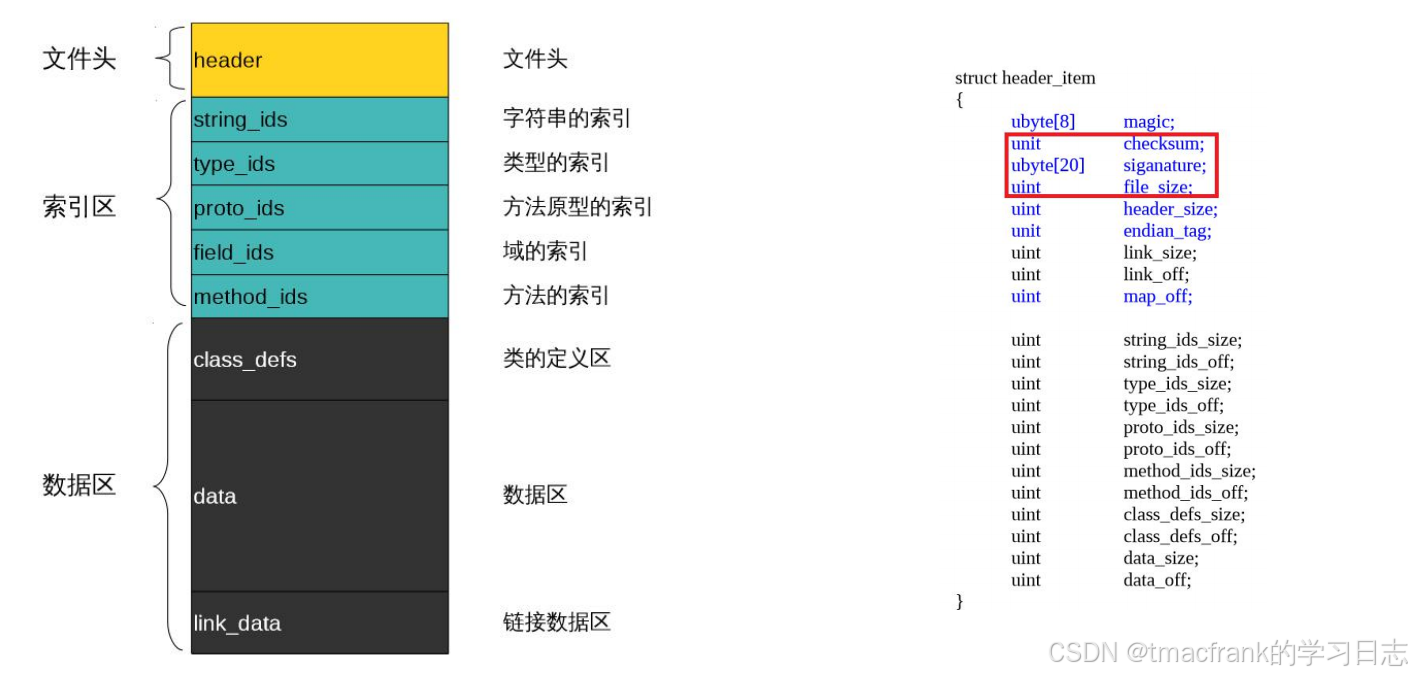Viewport: 1412px width, 678px height.
Task: Click the "proto_ids_size;" field name
Action: point(1181,428)
